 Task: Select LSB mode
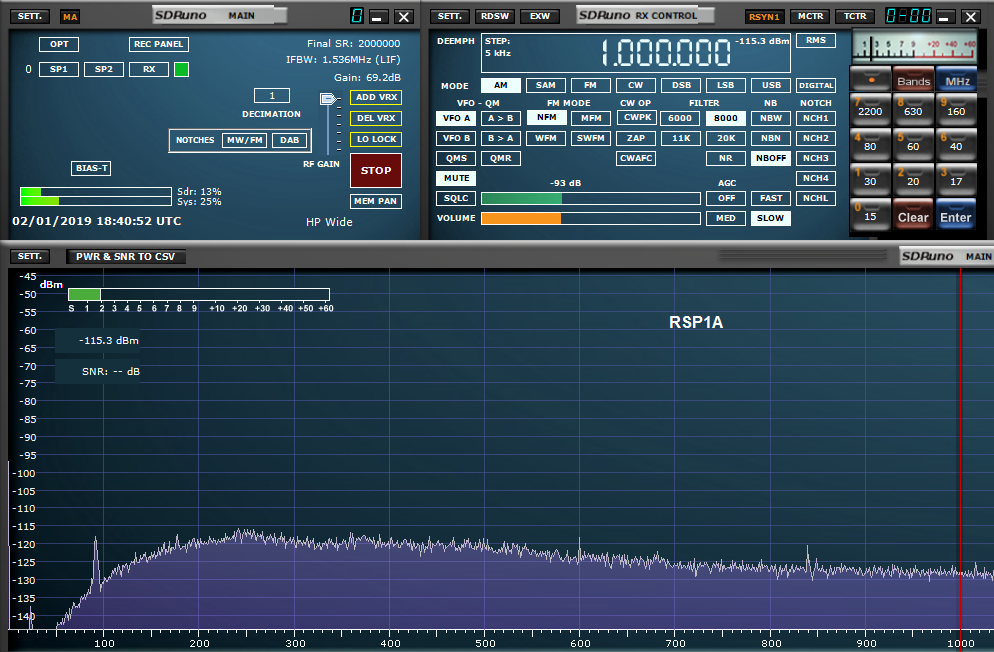(726, 85)
